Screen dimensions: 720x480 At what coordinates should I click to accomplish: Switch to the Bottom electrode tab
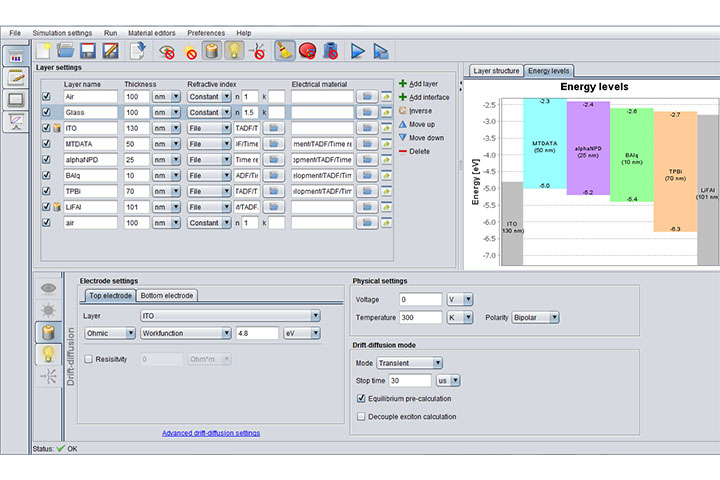[x=167, y=295]
